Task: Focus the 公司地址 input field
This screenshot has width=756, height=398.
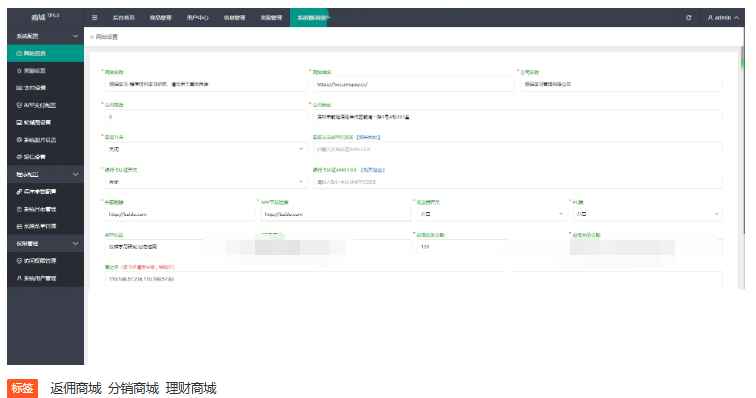Action: (x=517, y=117)
